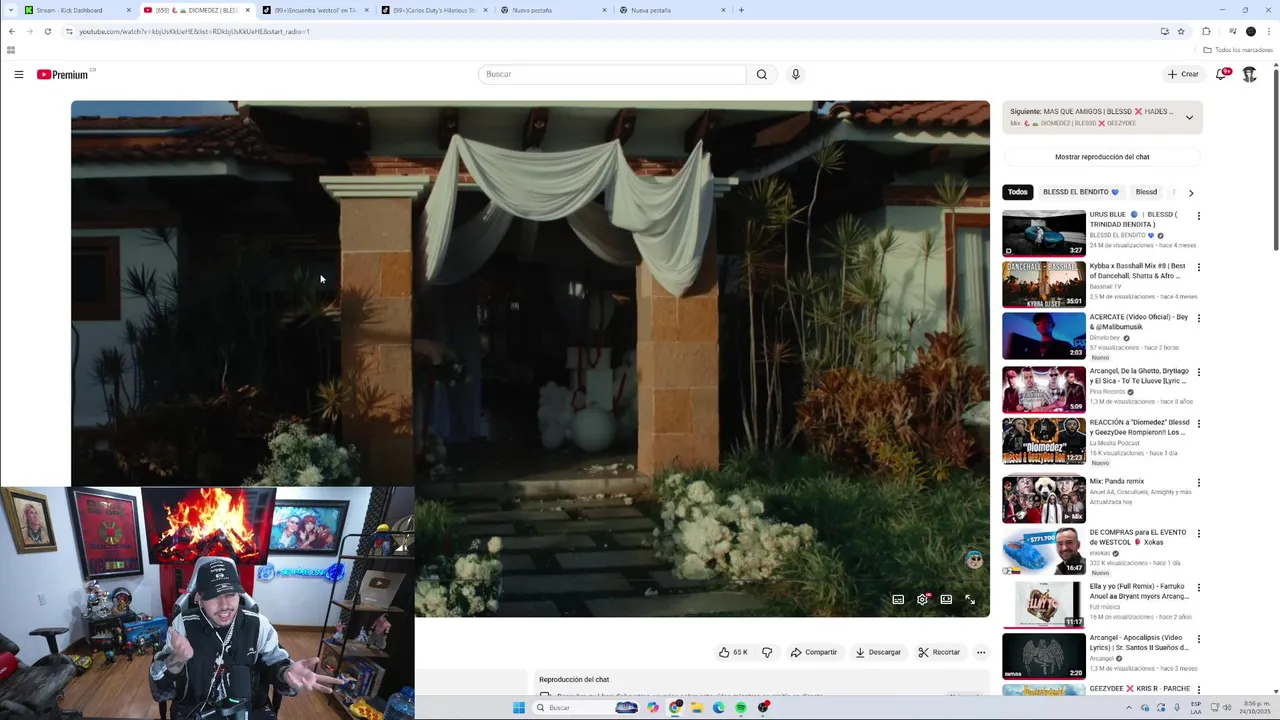
Task: Go back in browser history
Action: [x=12, y=31]
